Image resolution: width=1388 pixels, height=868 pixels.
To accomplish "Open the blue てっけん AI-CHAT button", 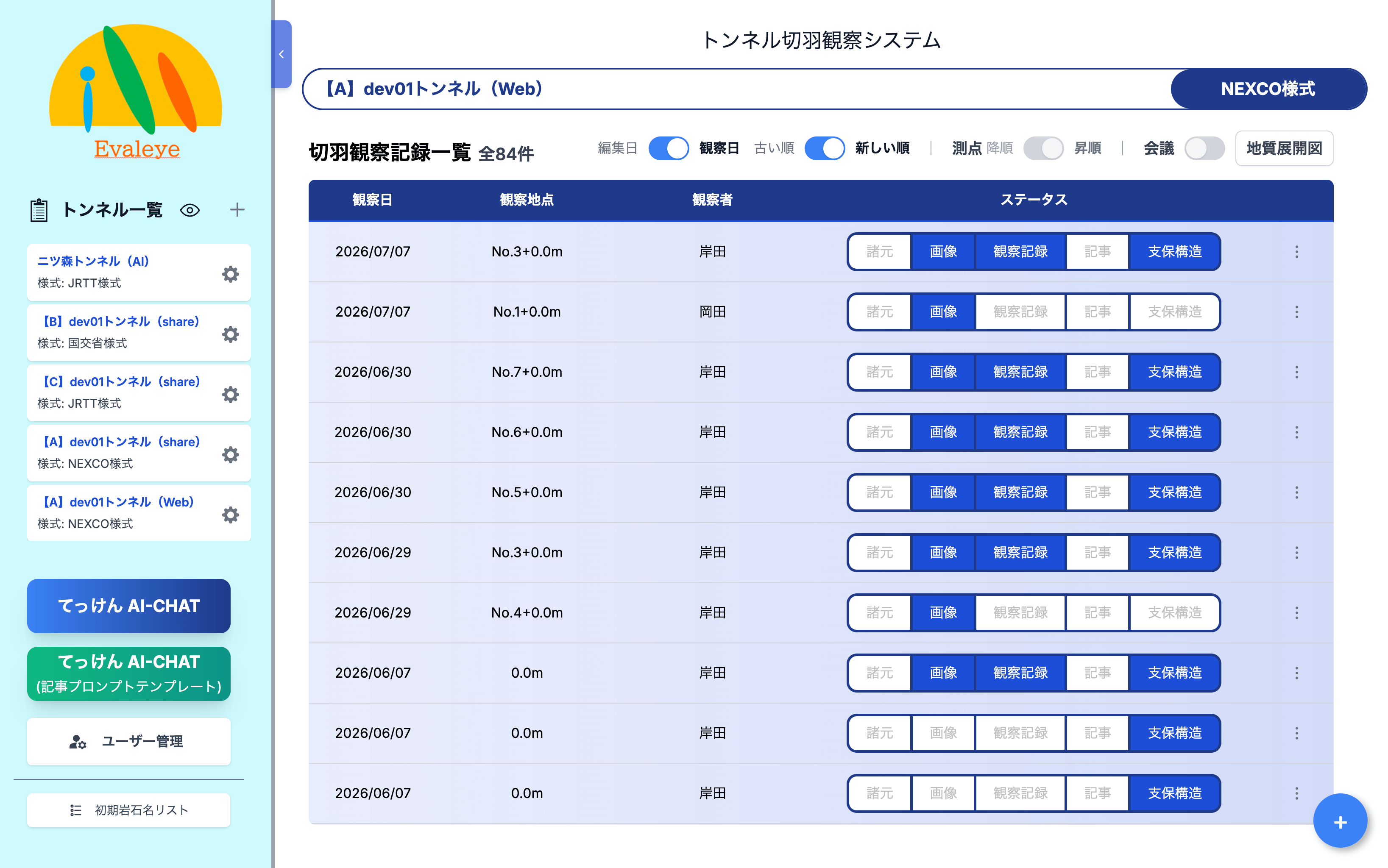I will tap(128, 606).
